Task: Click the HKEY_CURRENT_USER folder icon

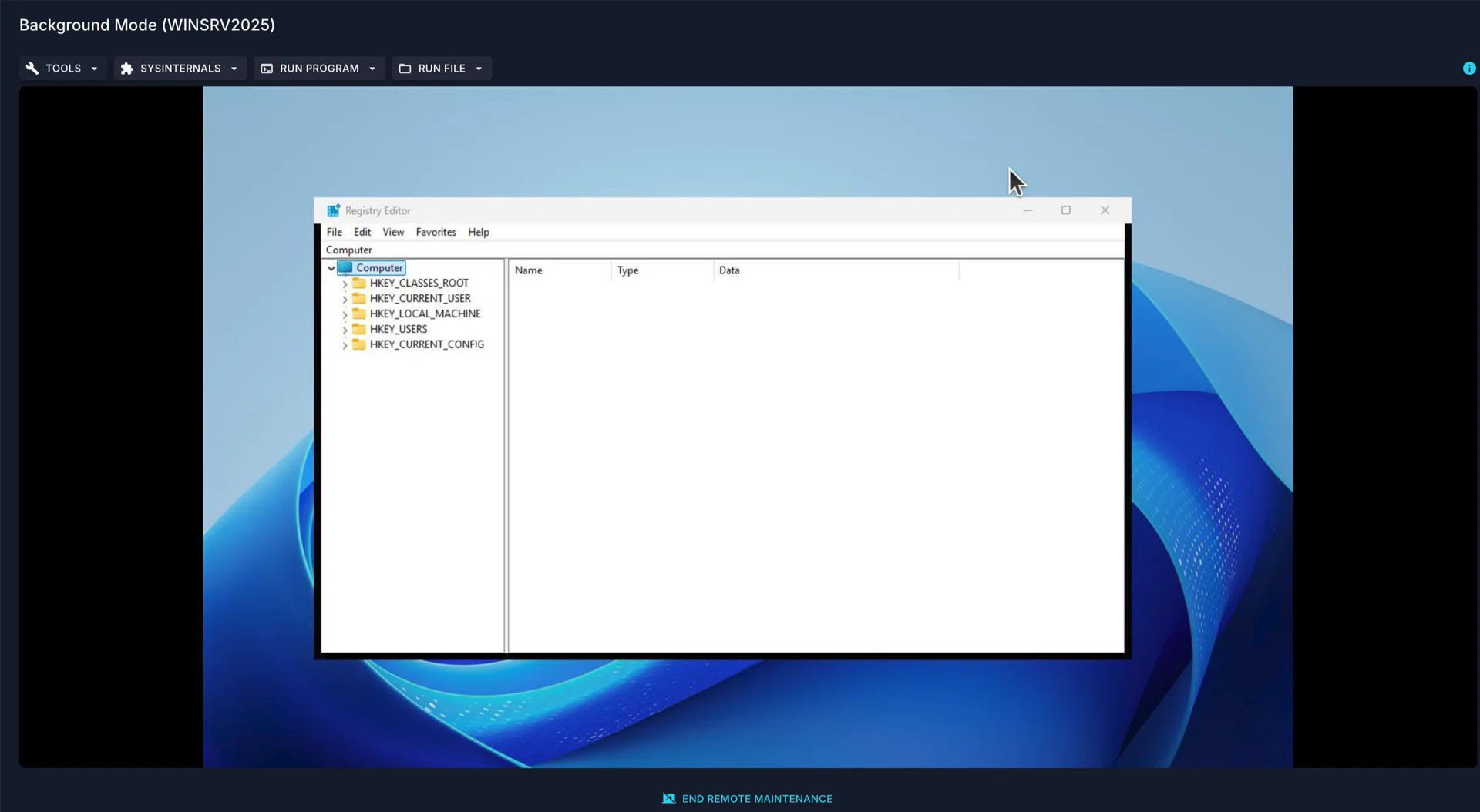Action: 359,298
